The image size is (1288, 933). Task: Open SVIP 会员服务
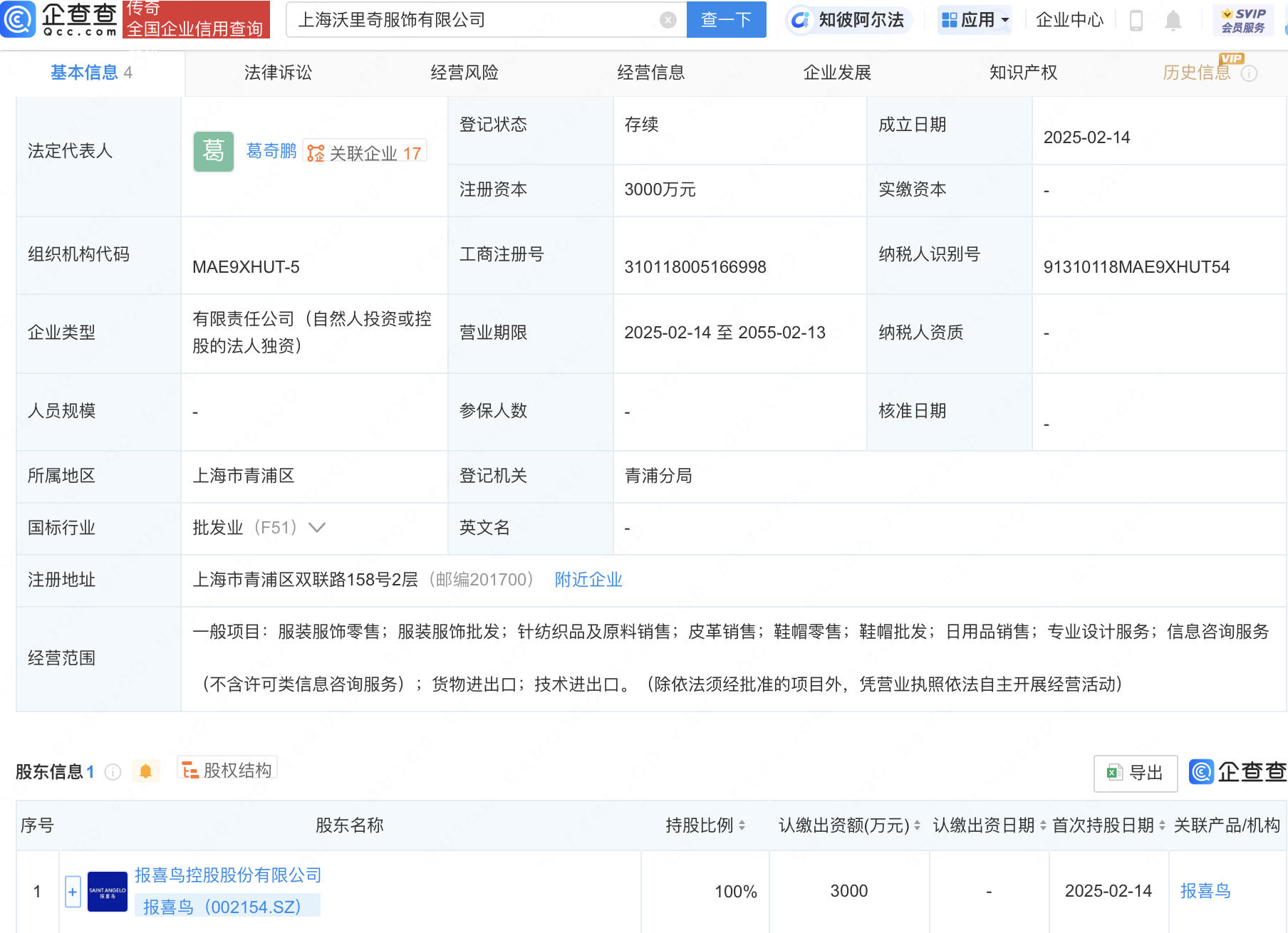pos(1242,19)
